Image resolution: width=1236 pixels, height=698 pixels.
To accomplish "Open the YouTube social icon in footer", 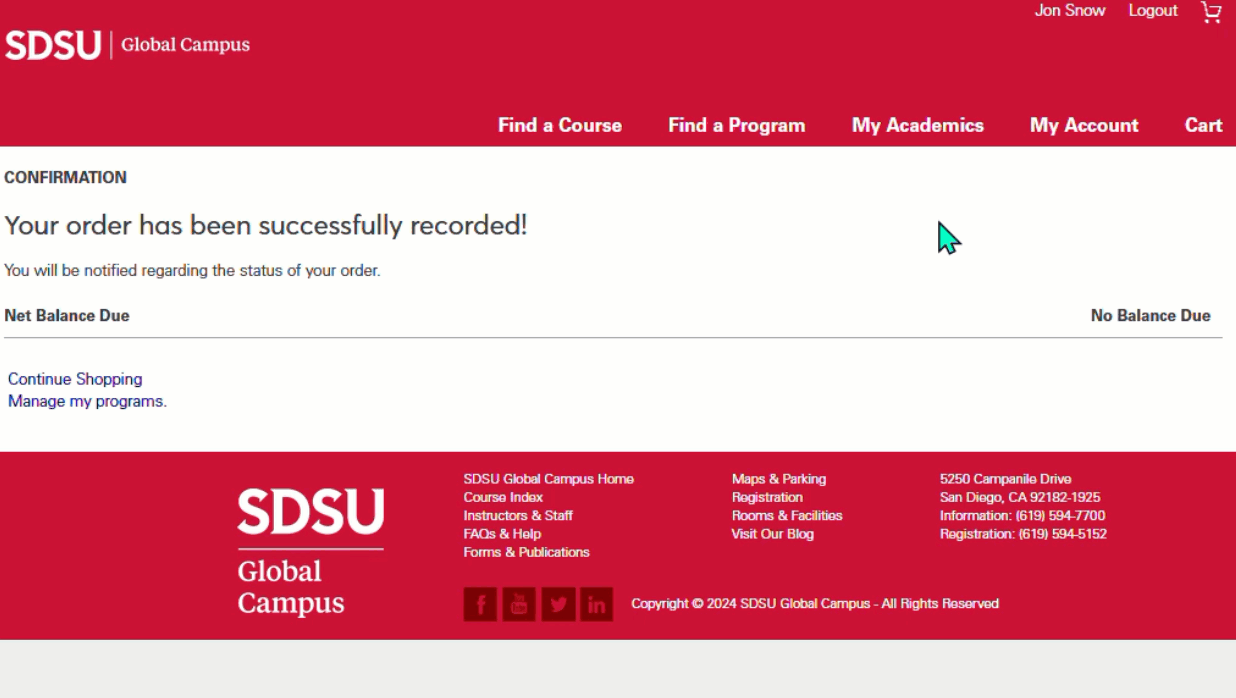I will tap(519, 604).
